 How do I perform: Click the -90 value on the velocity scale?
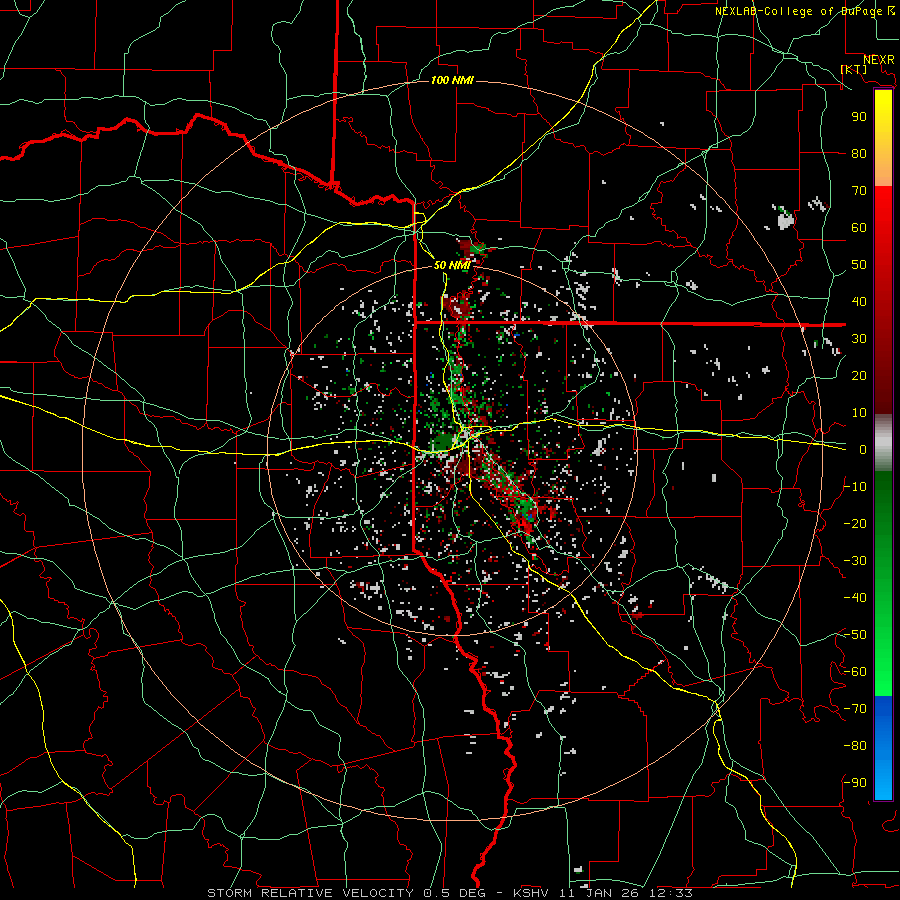pyautogui.click(x=855, y=783)
